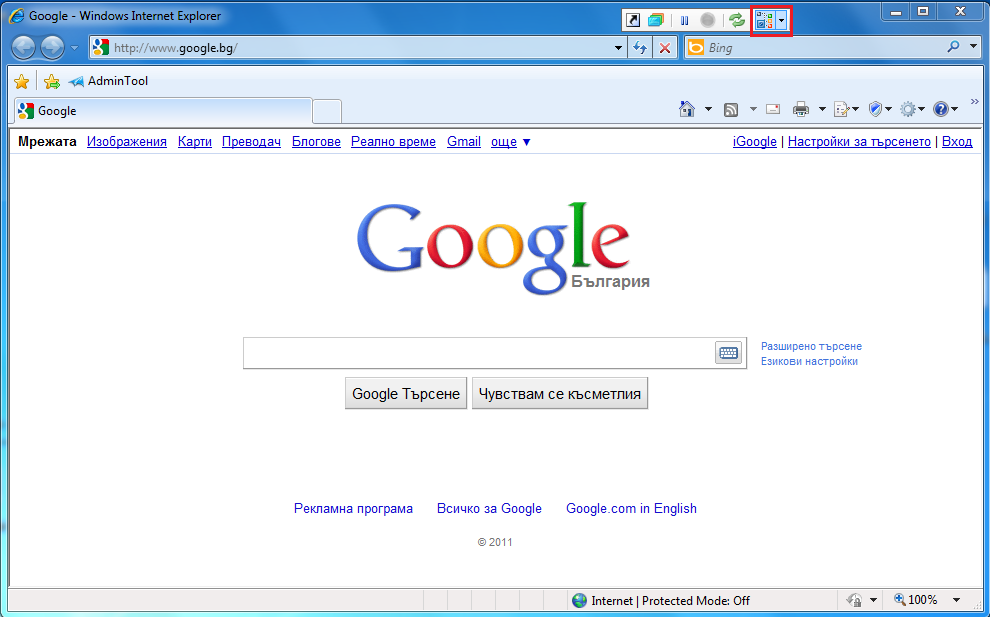The width and height of the screenshot is (990, 617).
Task: Click the red Stop loading button
Action: [665, 48]
